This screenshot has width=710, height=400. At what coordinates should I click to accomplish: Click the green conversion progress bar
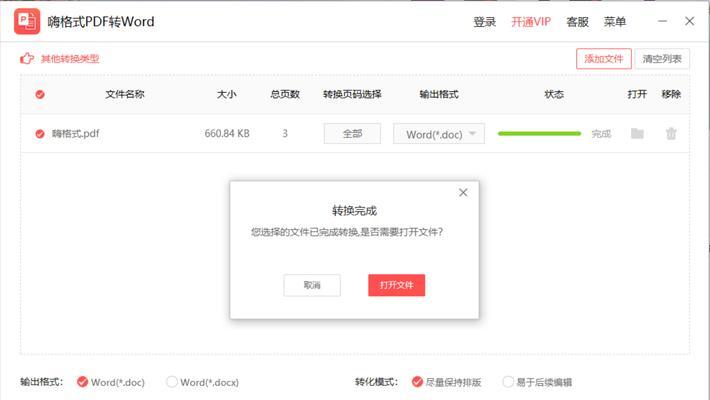(x=539, y=134)
